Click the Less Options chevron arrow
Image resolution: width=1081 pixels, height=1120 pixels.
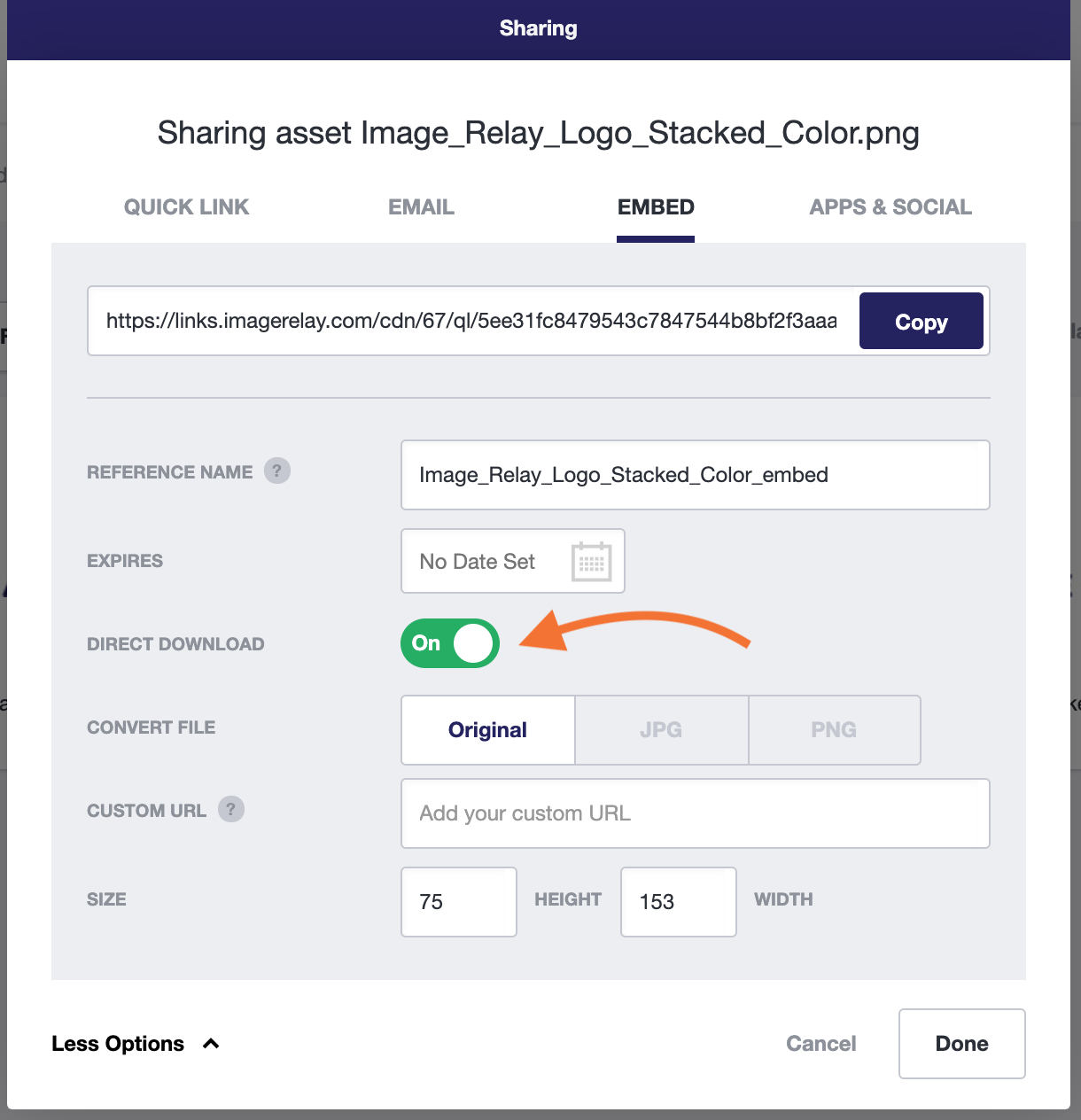click(211, 1044)
